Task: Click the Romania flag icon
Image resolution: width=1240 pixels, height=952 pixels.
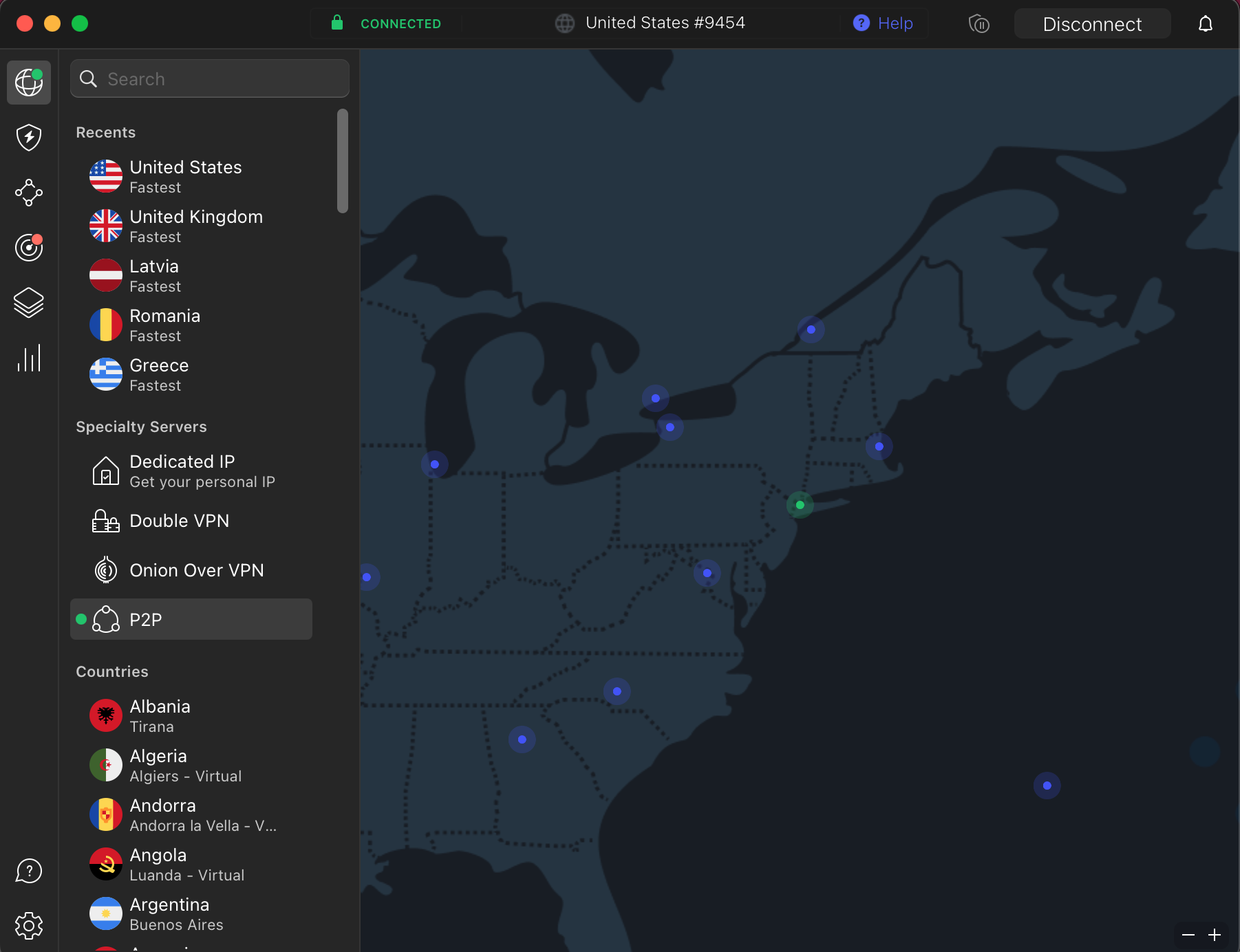Action: tap(106, 325)
